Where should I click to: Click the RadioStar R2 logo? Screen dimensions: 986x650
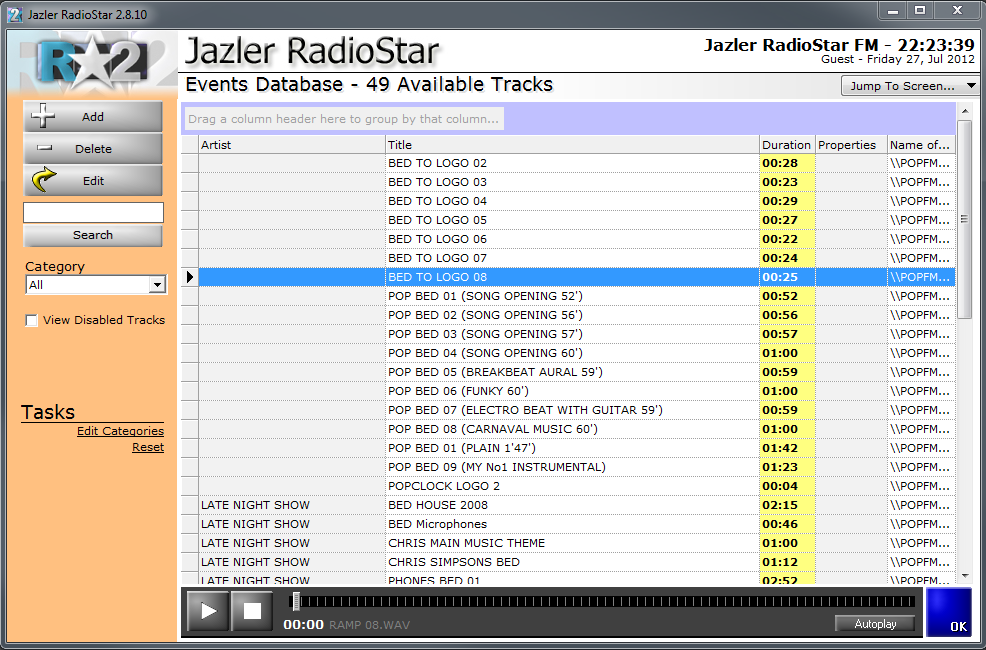click(x=92, y=62)
